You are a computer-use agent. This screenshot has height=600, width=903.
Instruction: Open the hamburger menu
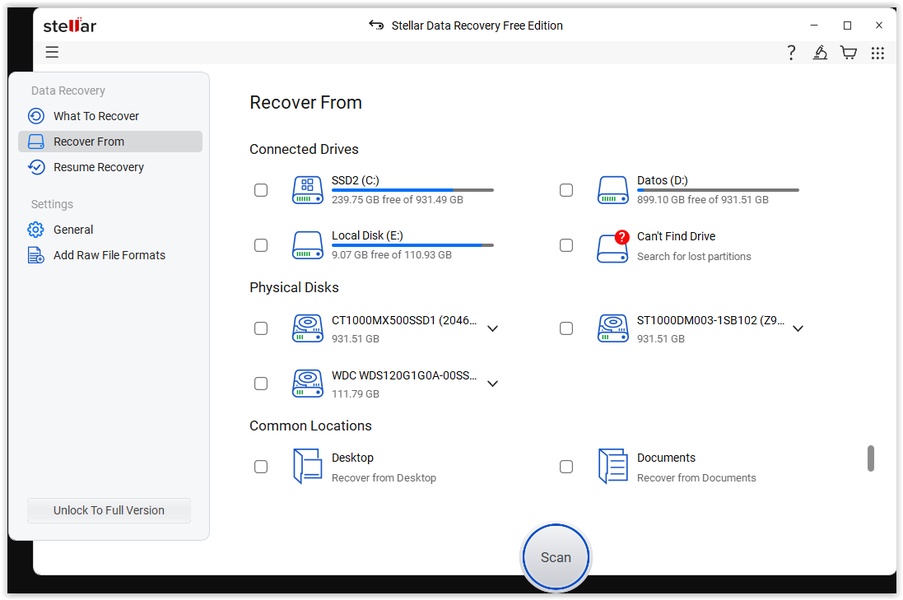pyautogui.click(x=52, y=53)
